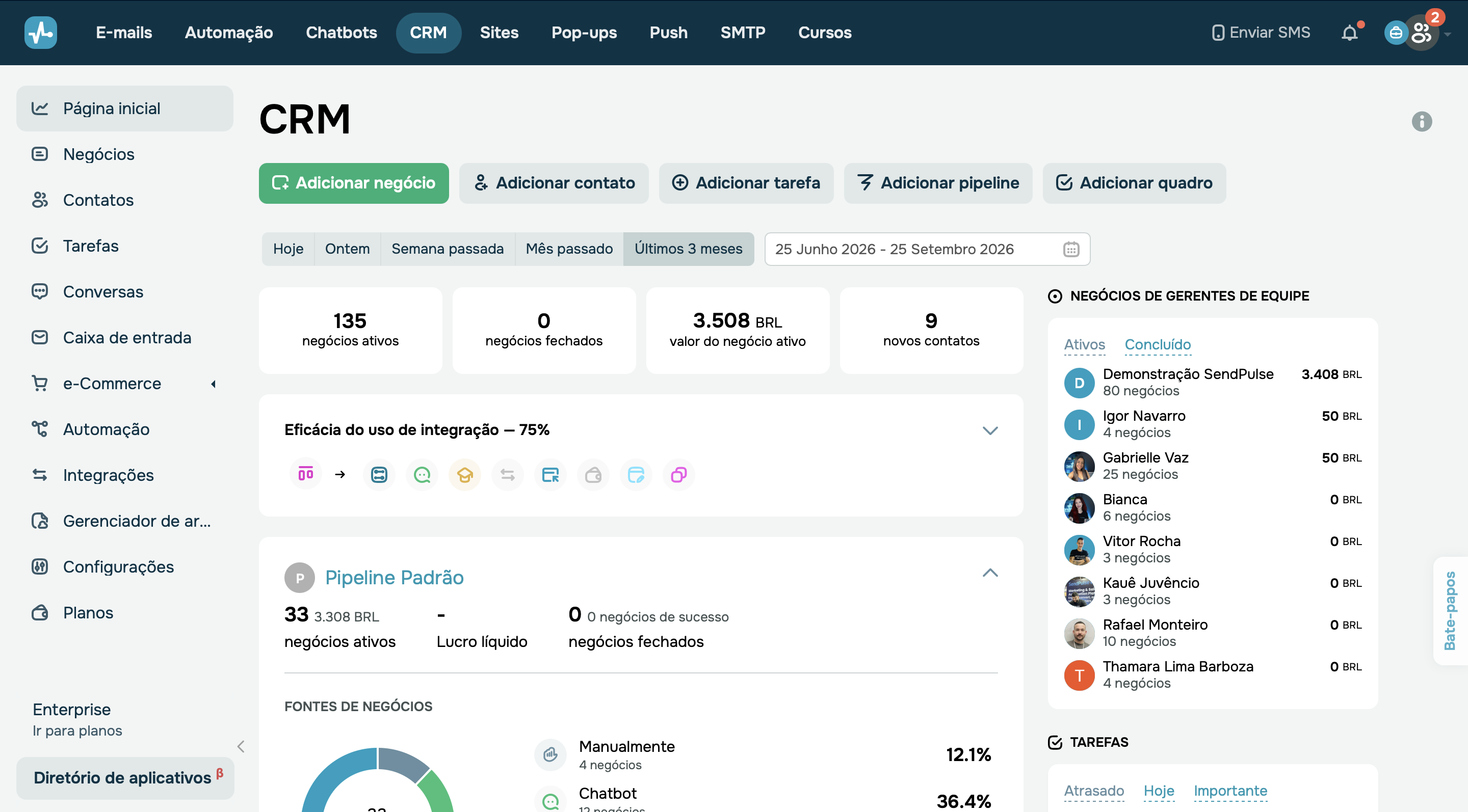Click the Adicionar pipeline button

coord(938,183)
